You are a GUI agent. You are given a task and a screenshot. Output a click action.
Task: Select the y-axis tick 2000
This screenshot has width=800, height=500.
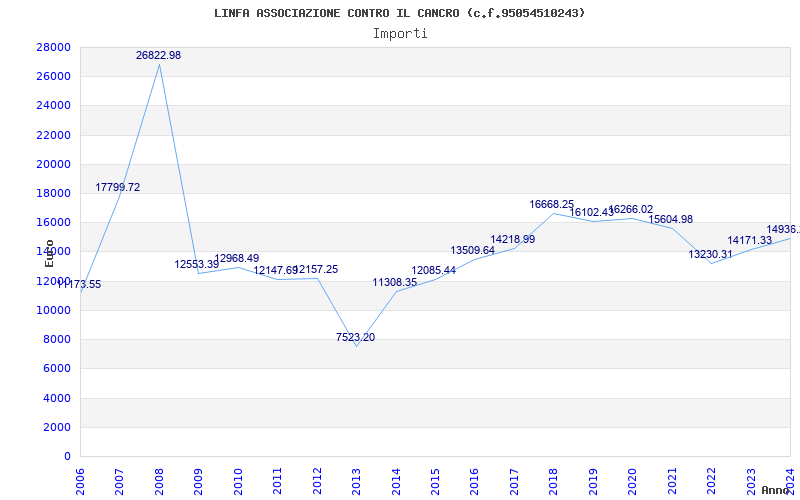(x=57, y=428)
